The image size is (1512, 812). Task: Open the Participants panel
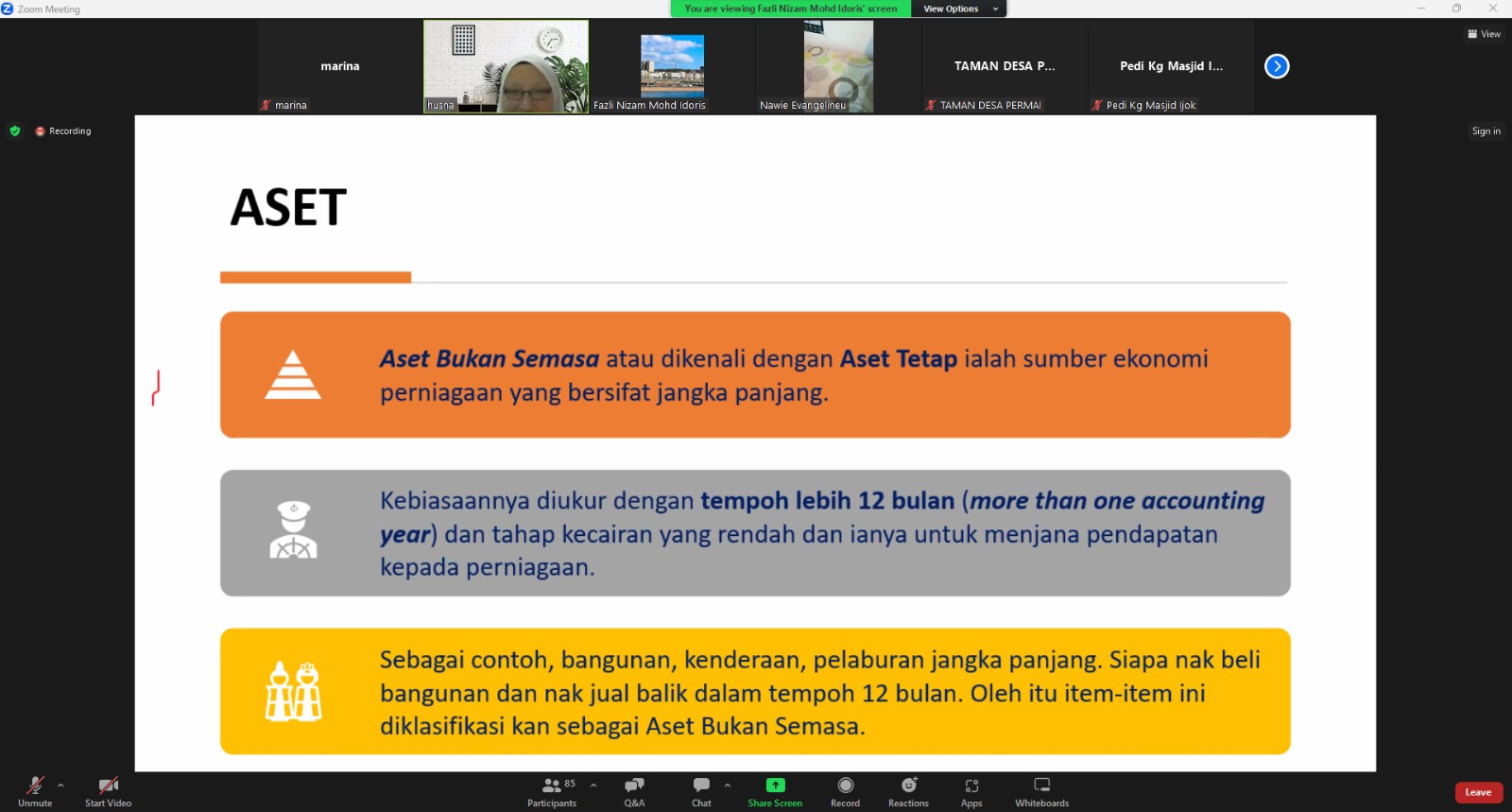click(552, 791)
